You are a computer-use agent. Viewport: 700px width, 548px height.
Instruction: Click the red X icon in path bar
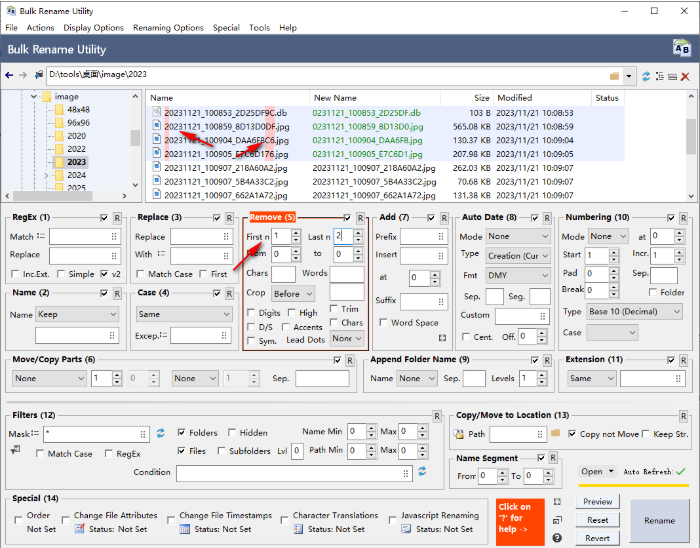(x=685, y=77)
